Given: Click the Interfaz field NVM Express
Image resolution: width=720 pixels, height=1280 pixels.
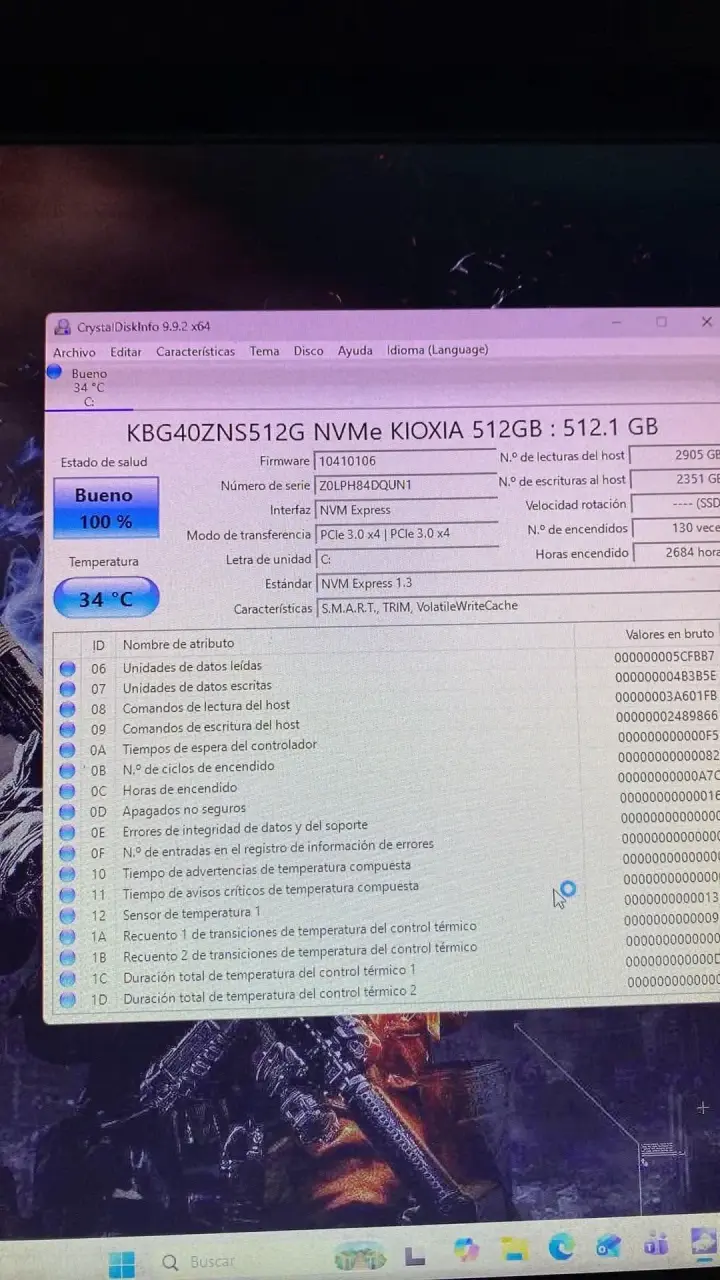Looking at the screenshot, I should coord(405,510).
